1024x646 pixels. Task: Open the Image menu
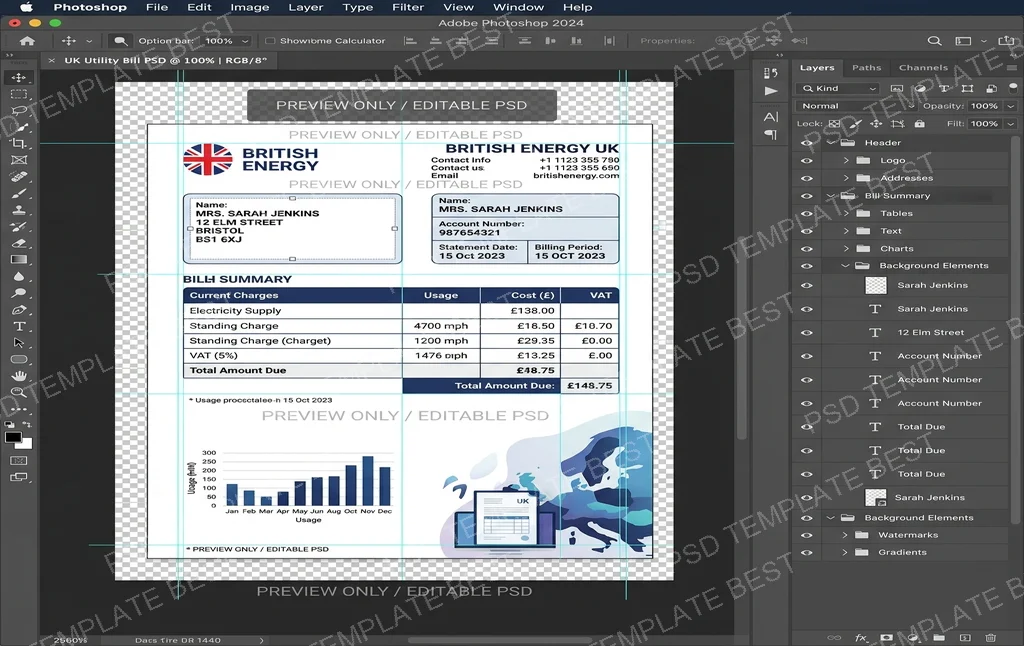[249, 7]
